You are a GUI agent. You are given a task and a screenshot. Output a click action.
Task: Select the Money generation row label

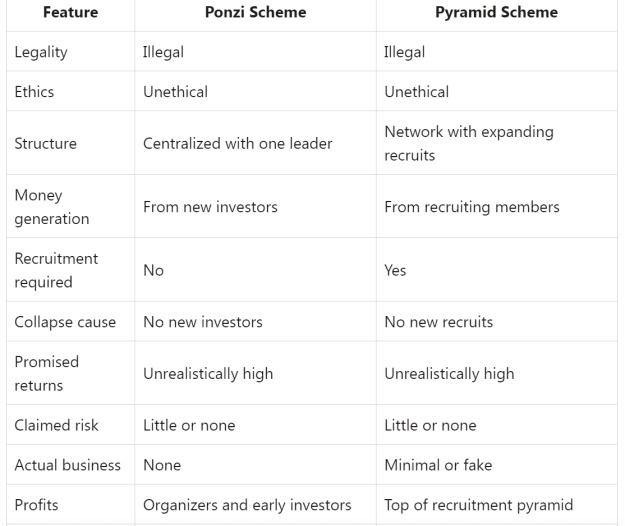pos(52,207)
